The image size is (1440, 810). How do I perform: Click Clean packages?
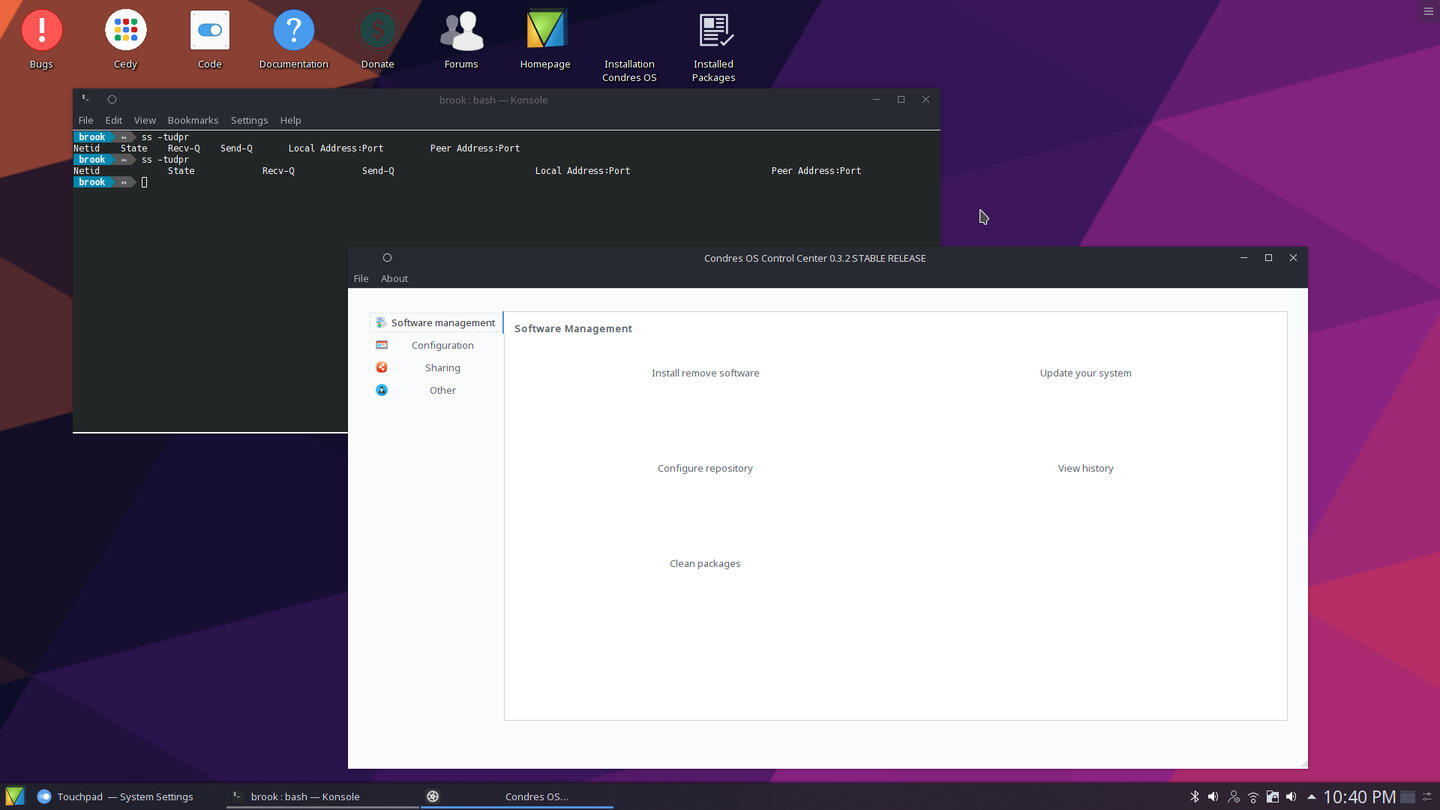pos(705,563)
